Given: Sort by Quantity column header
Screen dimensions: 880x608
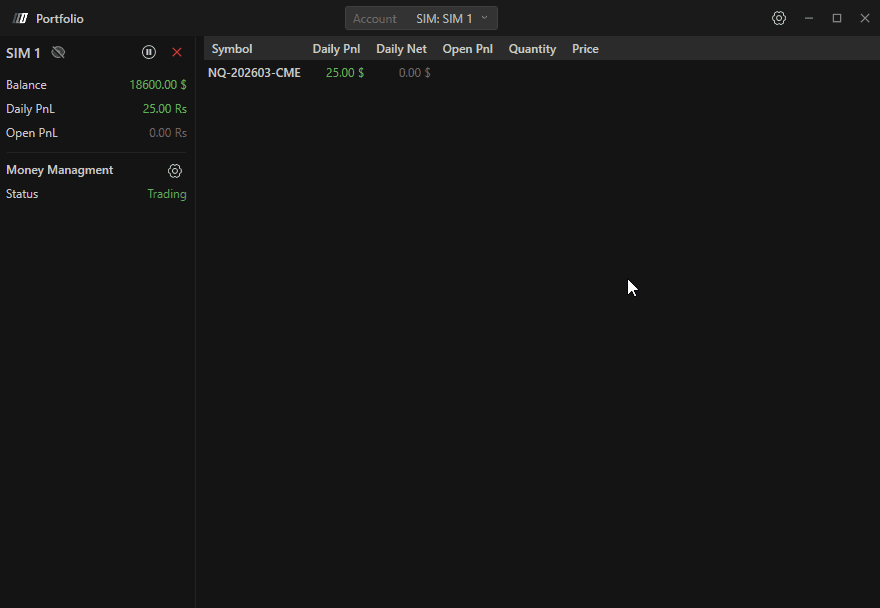Looking at the screenshot, I should coord(532,49).
